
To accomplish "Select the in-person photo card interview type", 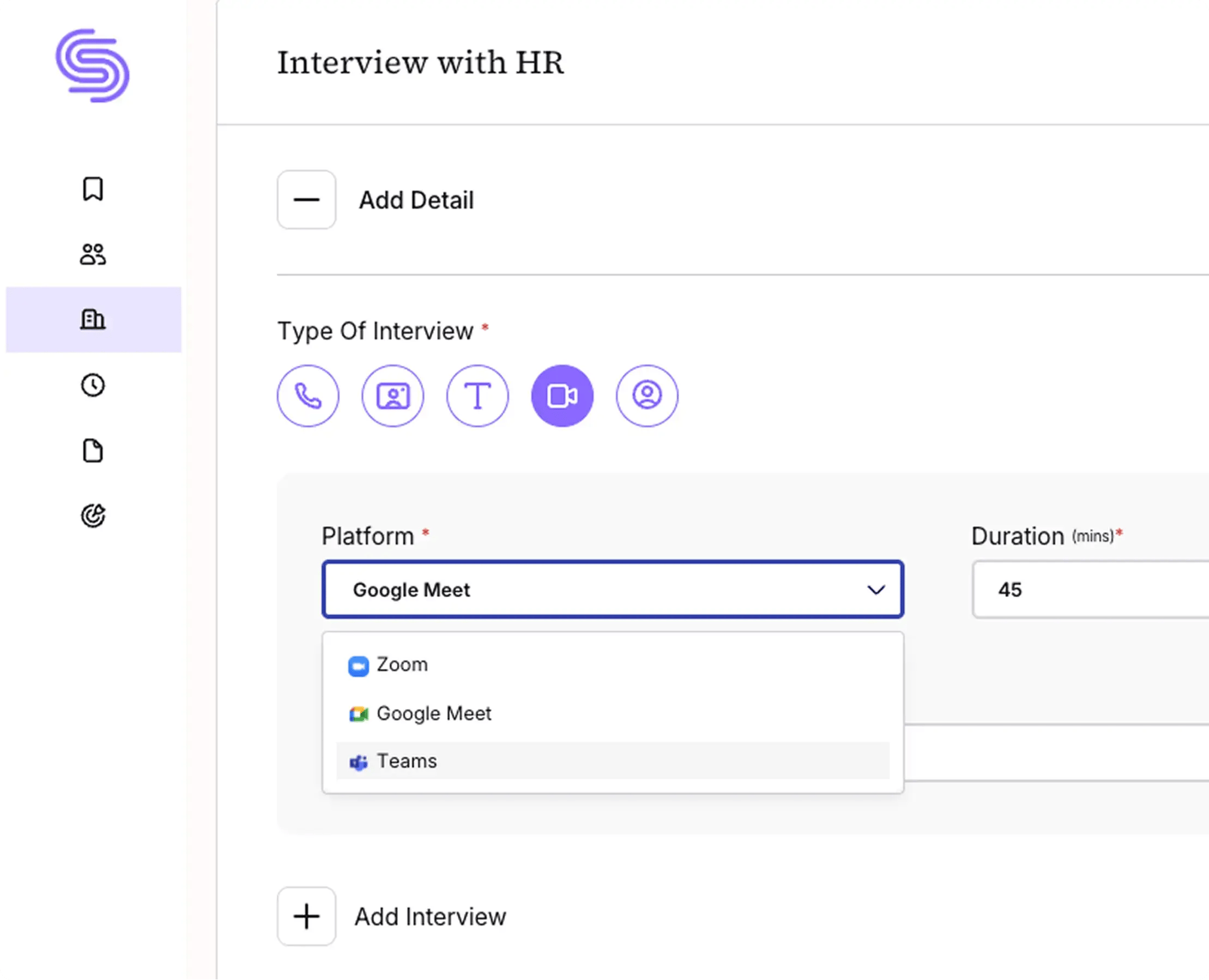I will click(x=393, y=396).
